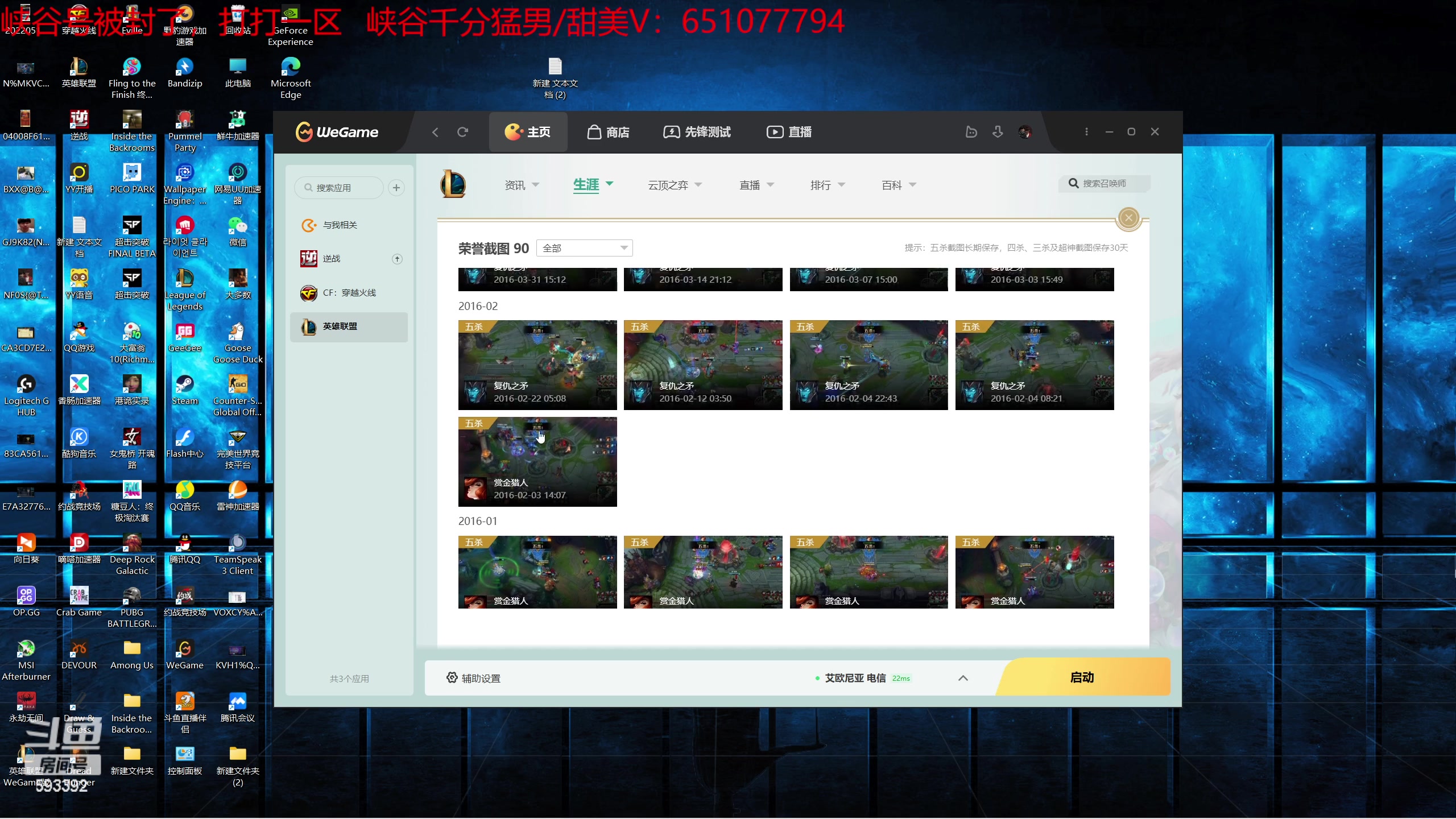
Task: Open Deep Rock Galactic desktop icon
Action: [x=132, y=555]
